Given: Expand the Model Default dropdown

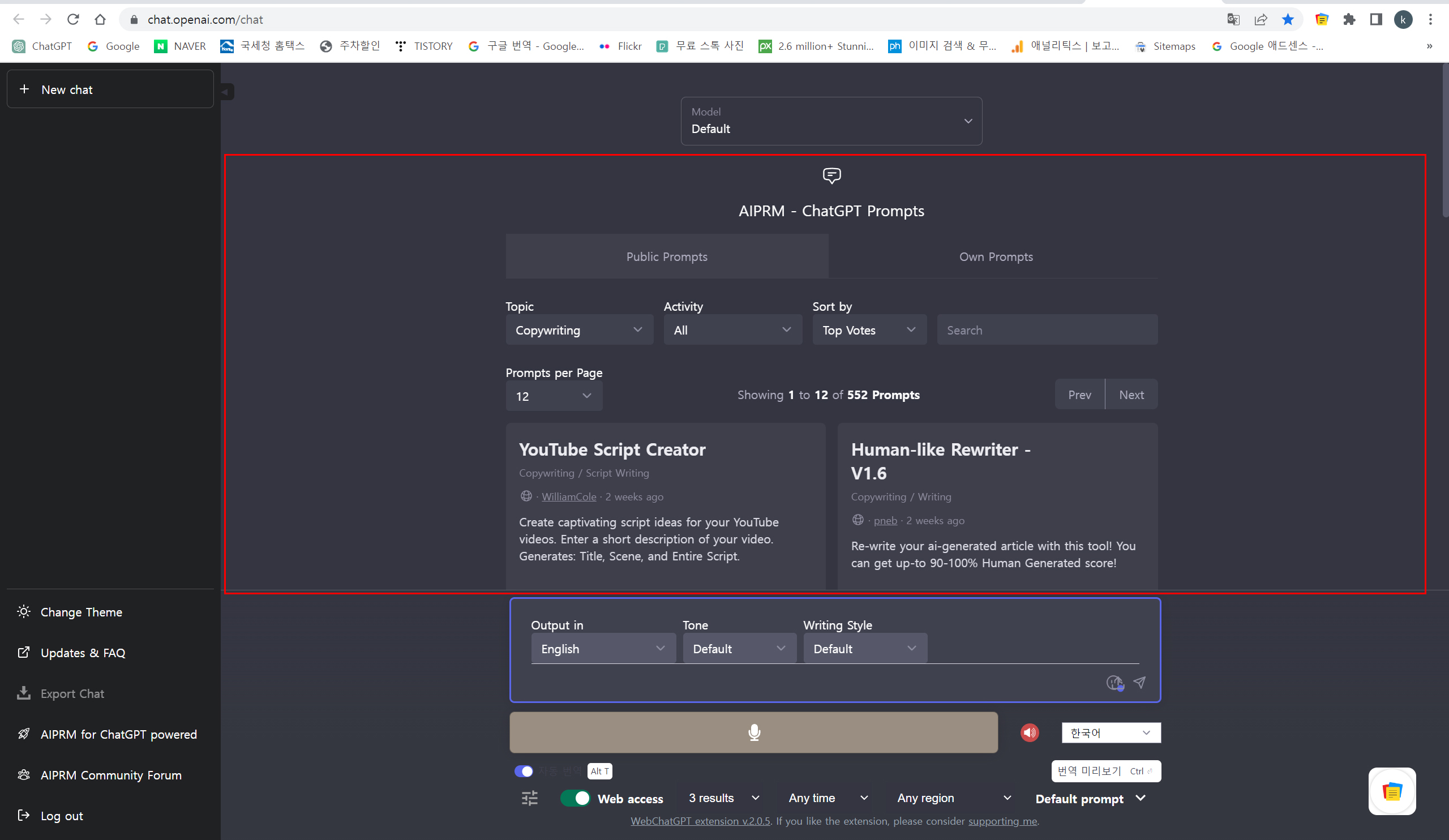Looking at the screenshot, I should pyautogui.click(x=831, y=121).
